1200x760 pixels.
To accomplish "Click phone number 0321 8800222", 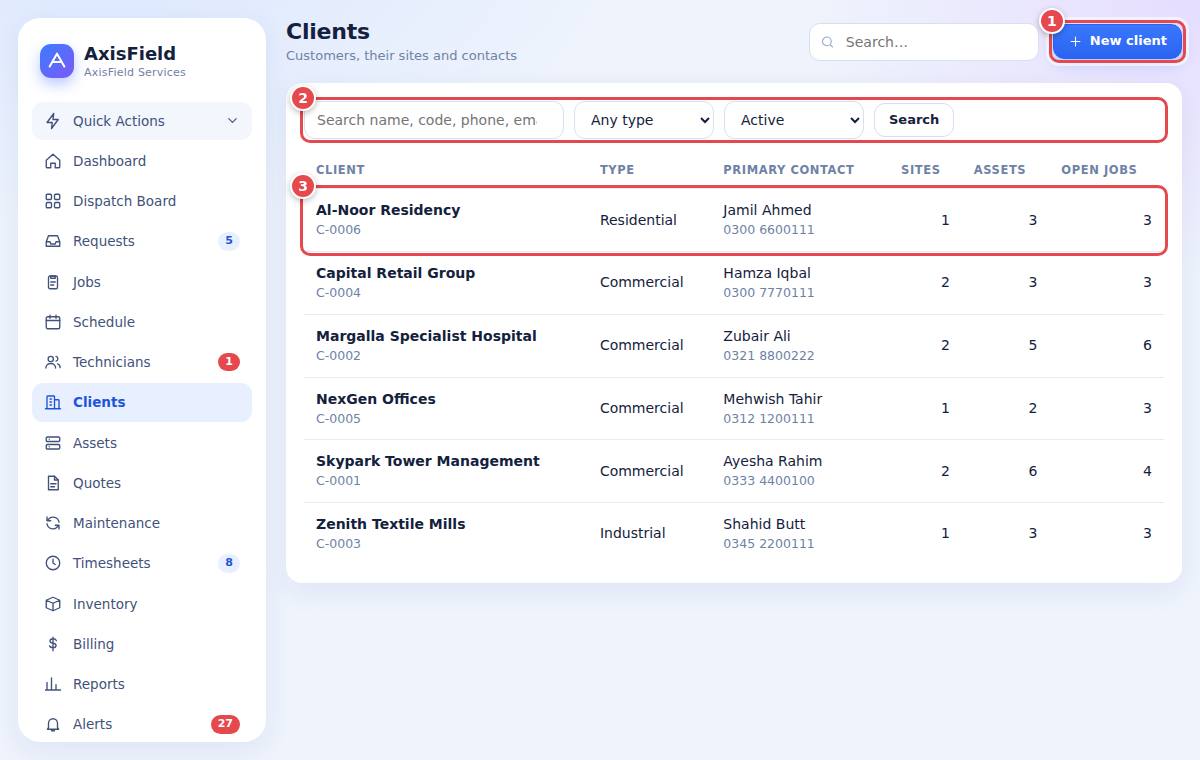I will [769, 356].
